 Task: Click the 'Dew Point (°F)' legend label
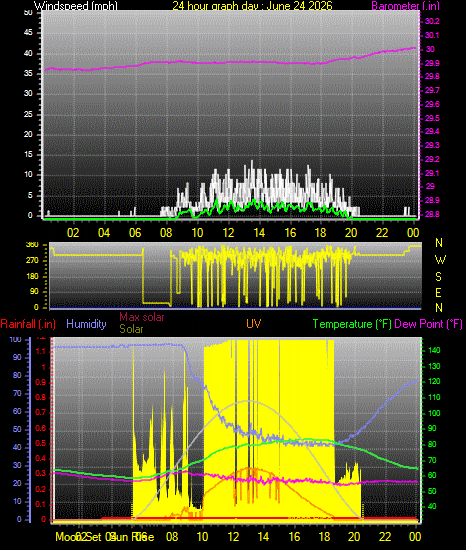pyautogui.click(x=428, y=324)
